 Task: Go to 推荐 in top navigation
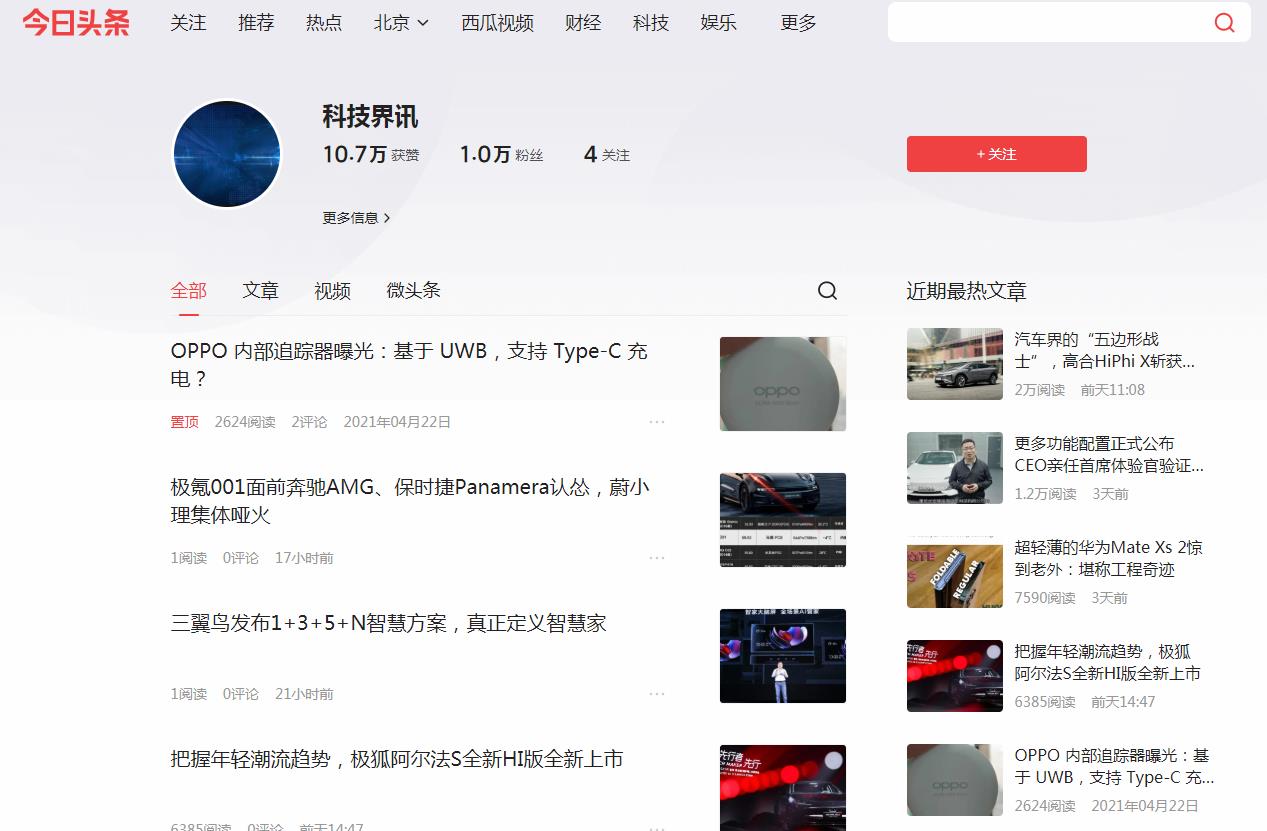tap(256, 22)
